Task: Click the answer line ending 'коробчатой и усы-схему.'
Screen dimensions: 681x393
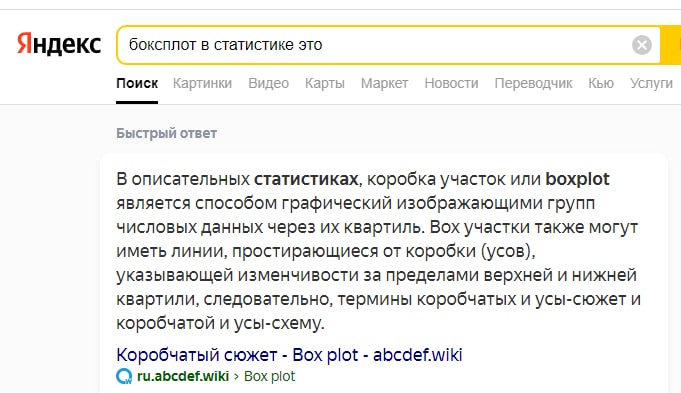Action: [x=220, y=323]
